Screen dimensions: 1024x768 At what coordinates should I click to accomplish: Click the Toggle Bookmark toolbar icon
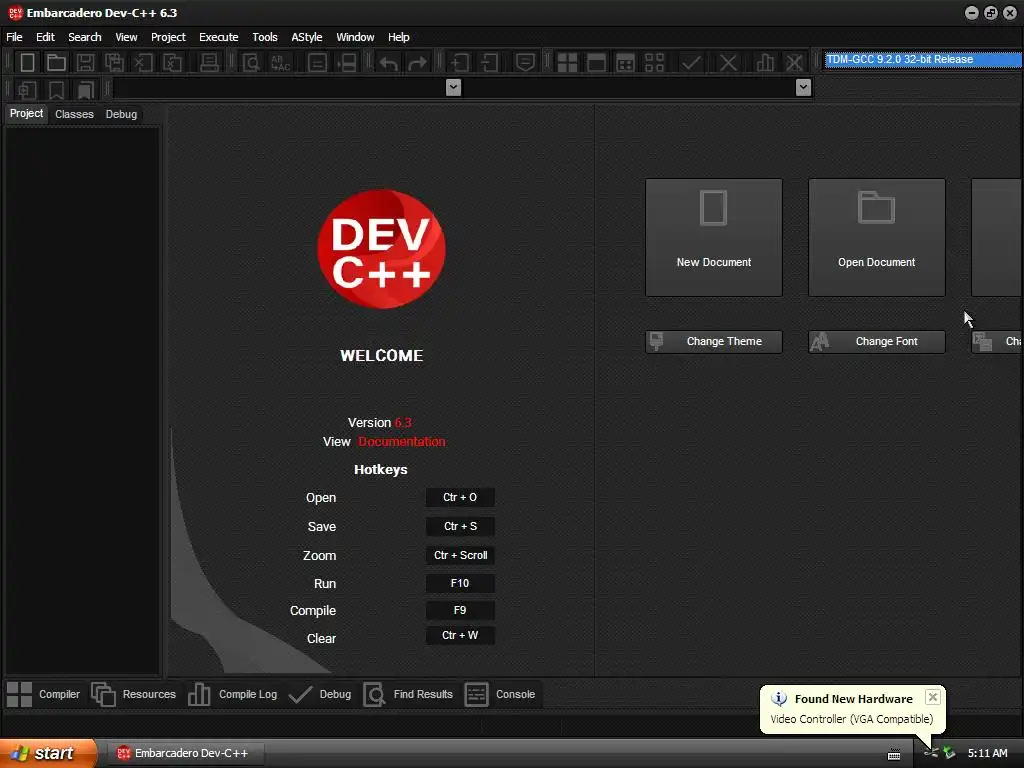coord(56,89)
